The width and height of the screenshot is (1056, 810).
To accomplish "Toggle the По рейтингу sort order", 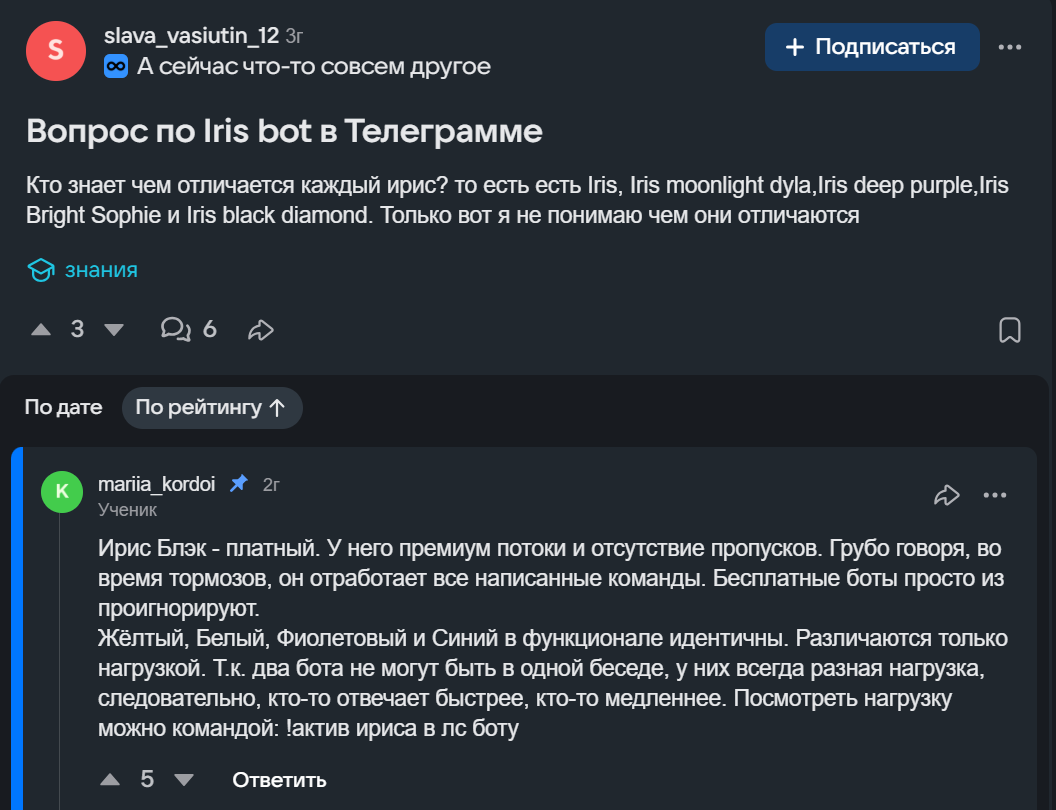I will tap(212, 407).
